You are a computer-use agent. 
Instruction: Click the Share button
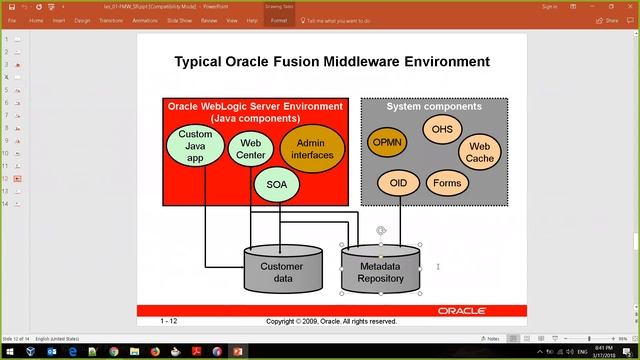607,20
